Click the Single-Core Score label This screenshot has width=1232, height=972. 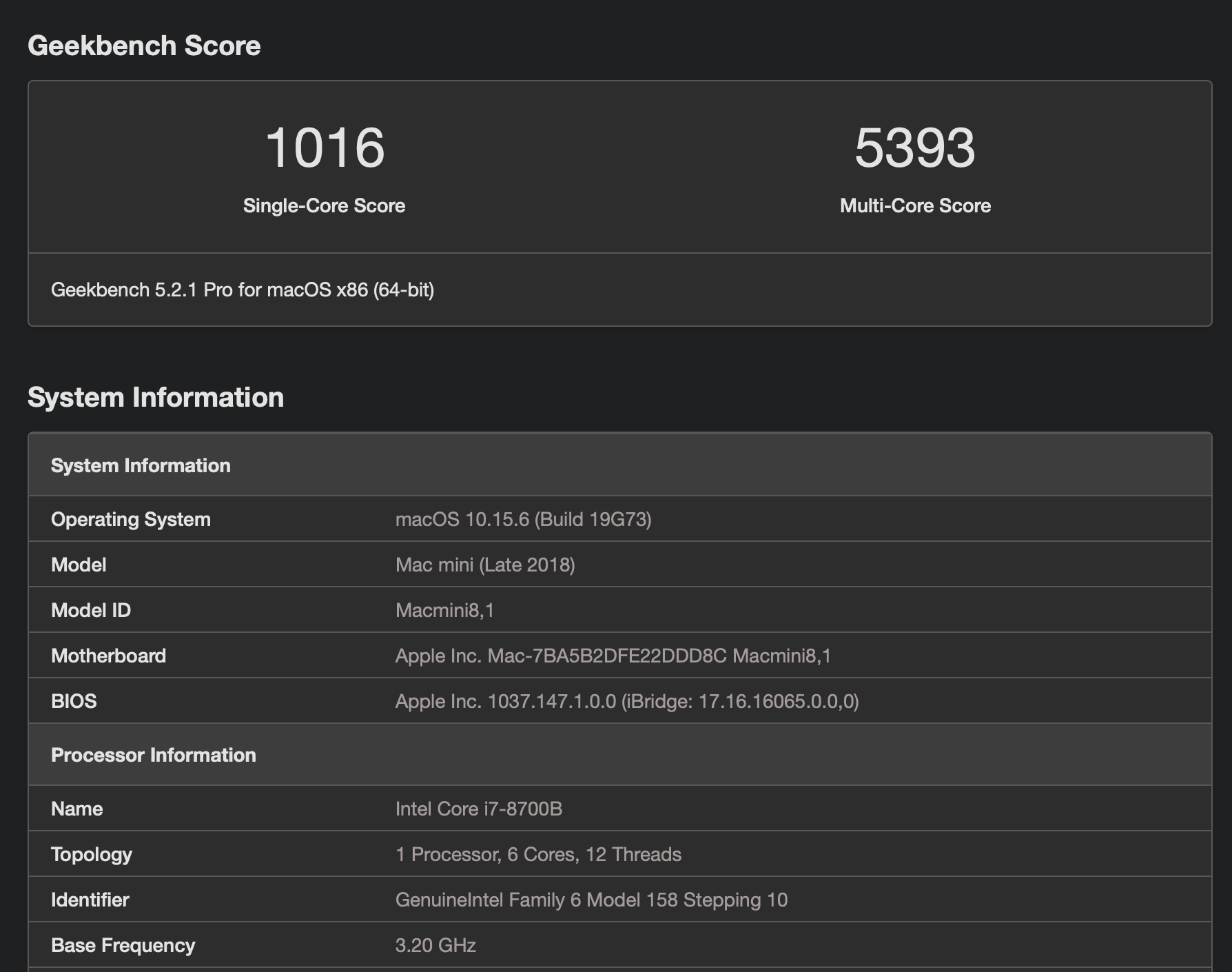pyautogui.click(x=324, y=205)
